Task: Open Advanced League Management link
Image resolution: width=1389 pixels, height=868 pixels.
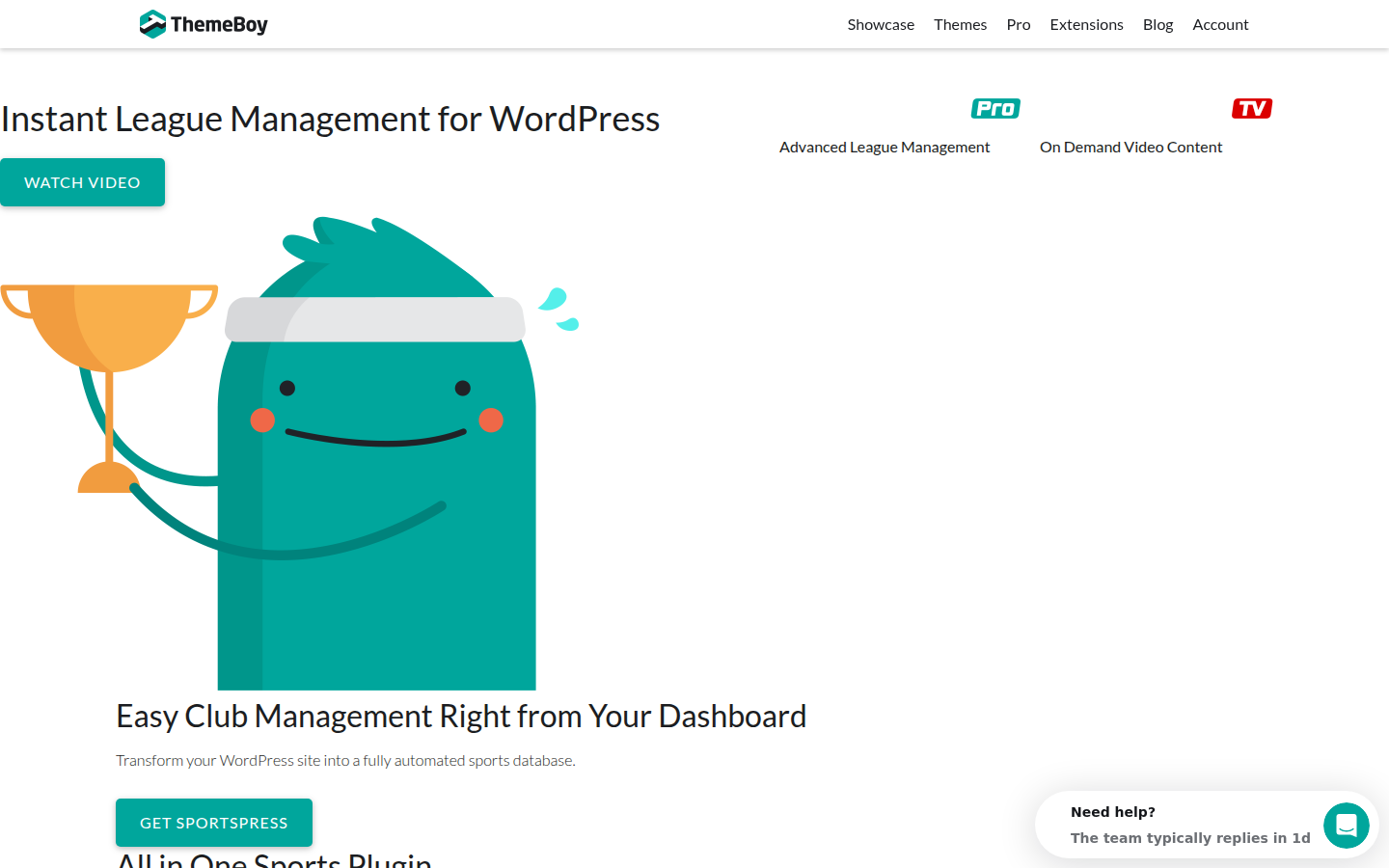Action: (x=885, y=148)
